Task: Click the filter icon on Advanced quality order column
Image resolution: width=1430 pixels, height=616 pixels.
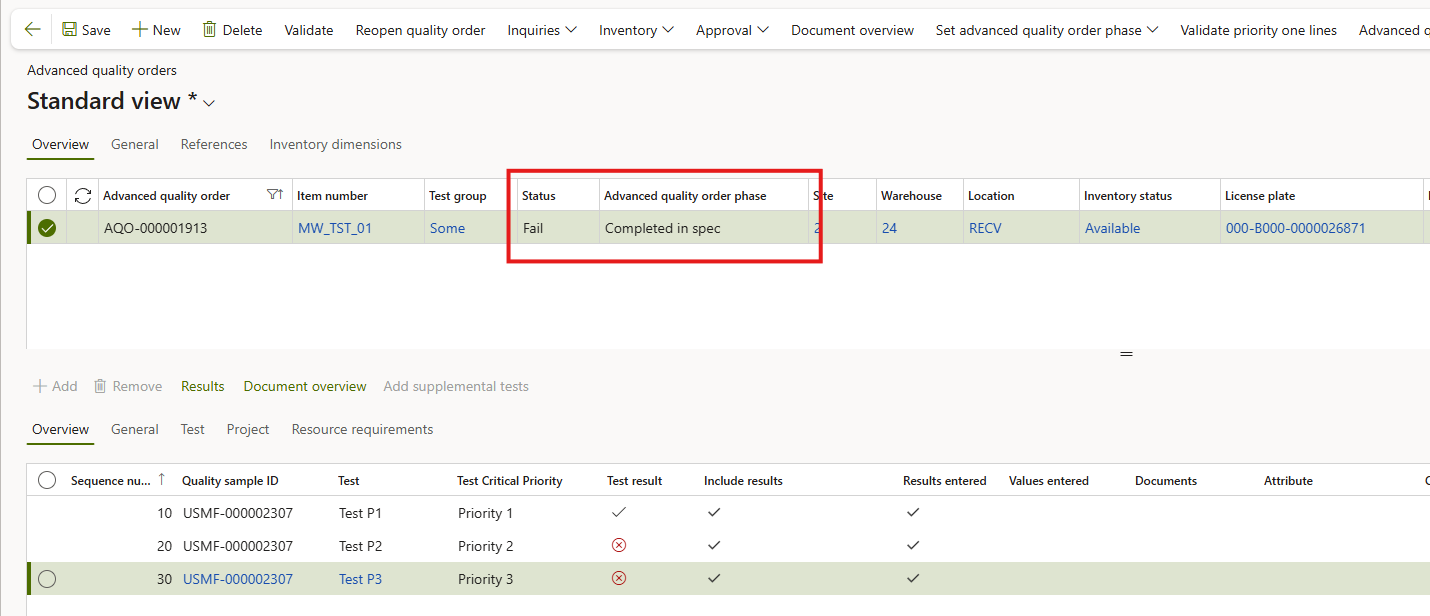Action: [x=275, y=195]
